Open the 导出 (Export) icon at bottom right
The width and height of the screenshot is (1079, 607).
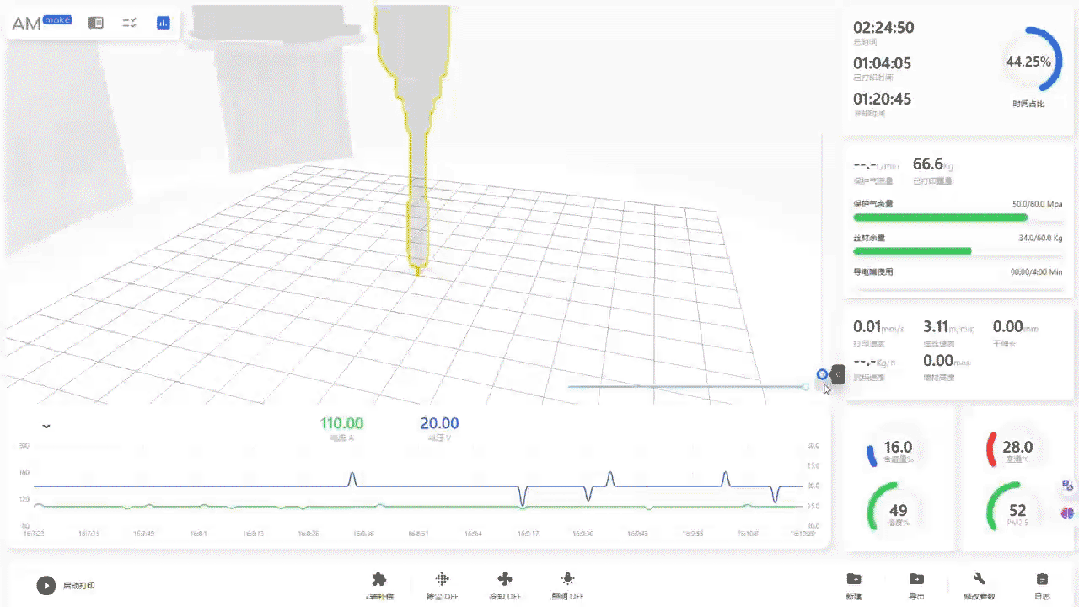point(916,580)
